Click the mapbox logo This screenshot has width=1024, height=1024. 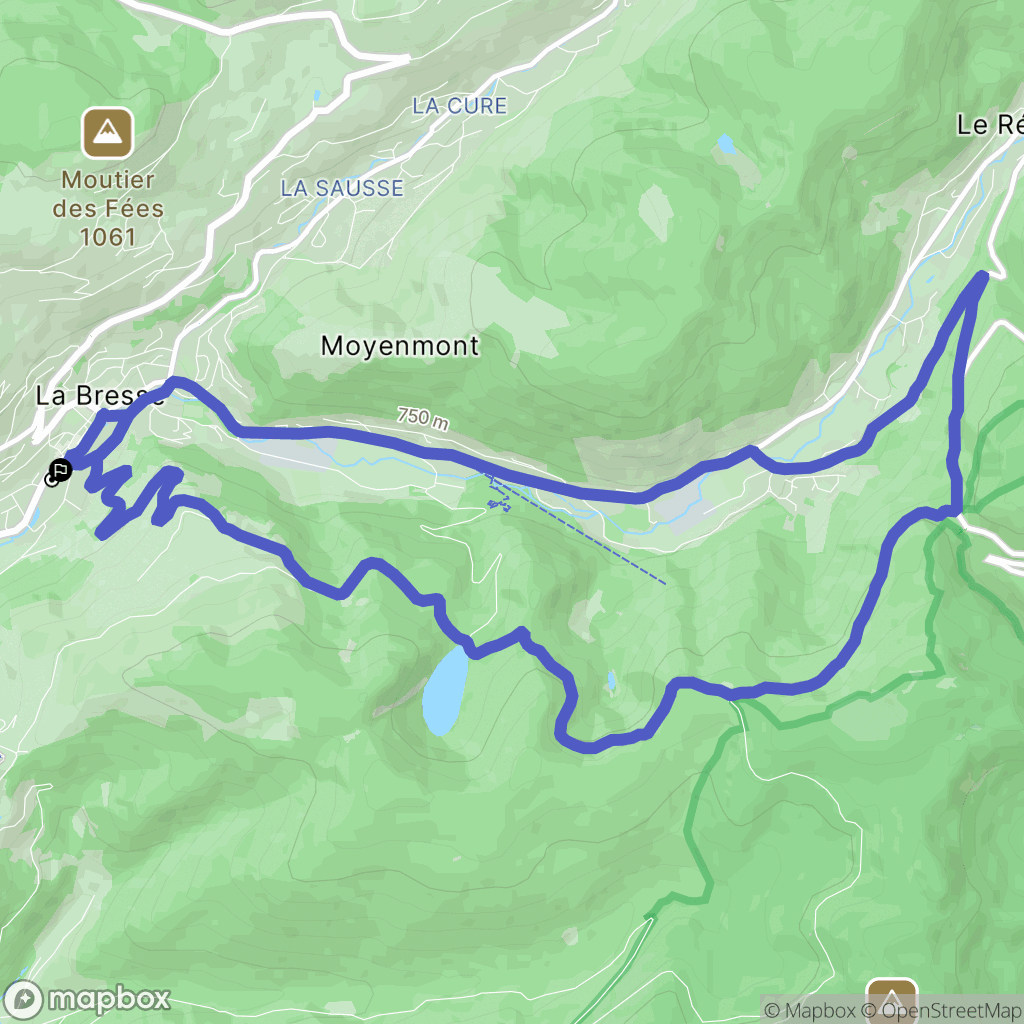[86, 999]
